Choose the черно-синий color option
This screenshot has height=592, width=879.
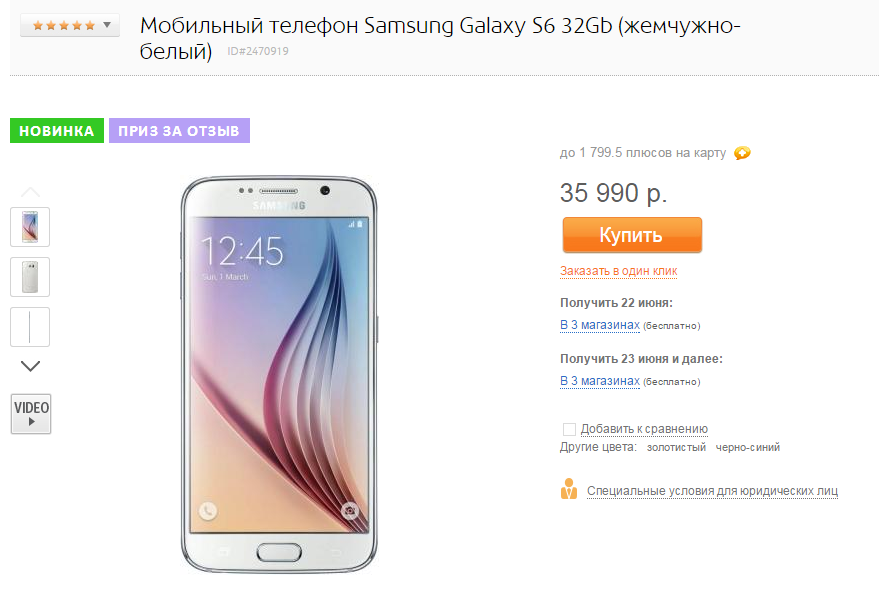(x=747, y=447)
